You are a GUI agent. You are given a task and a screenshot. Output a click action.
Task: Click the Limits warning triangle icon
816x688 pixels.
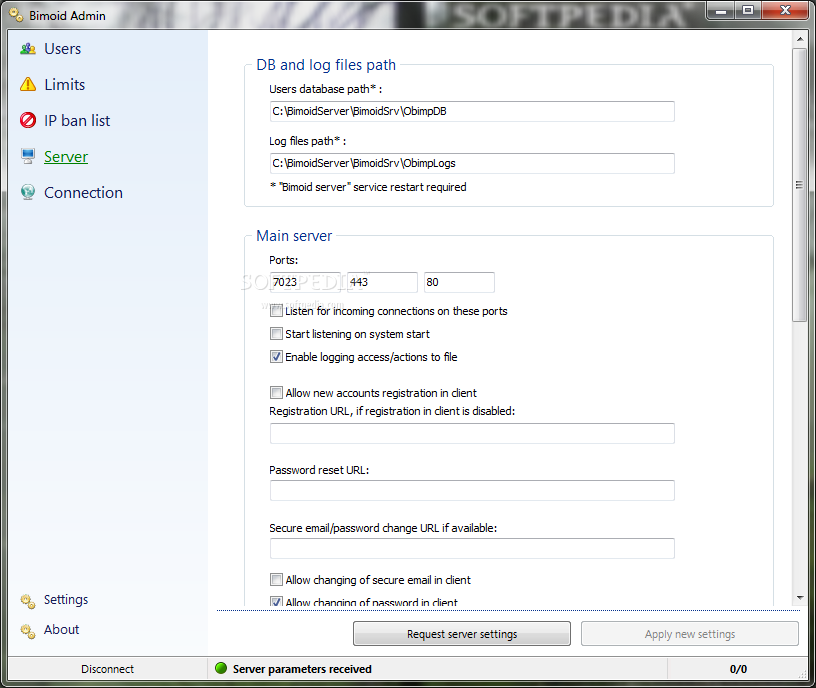coord(28,84)
